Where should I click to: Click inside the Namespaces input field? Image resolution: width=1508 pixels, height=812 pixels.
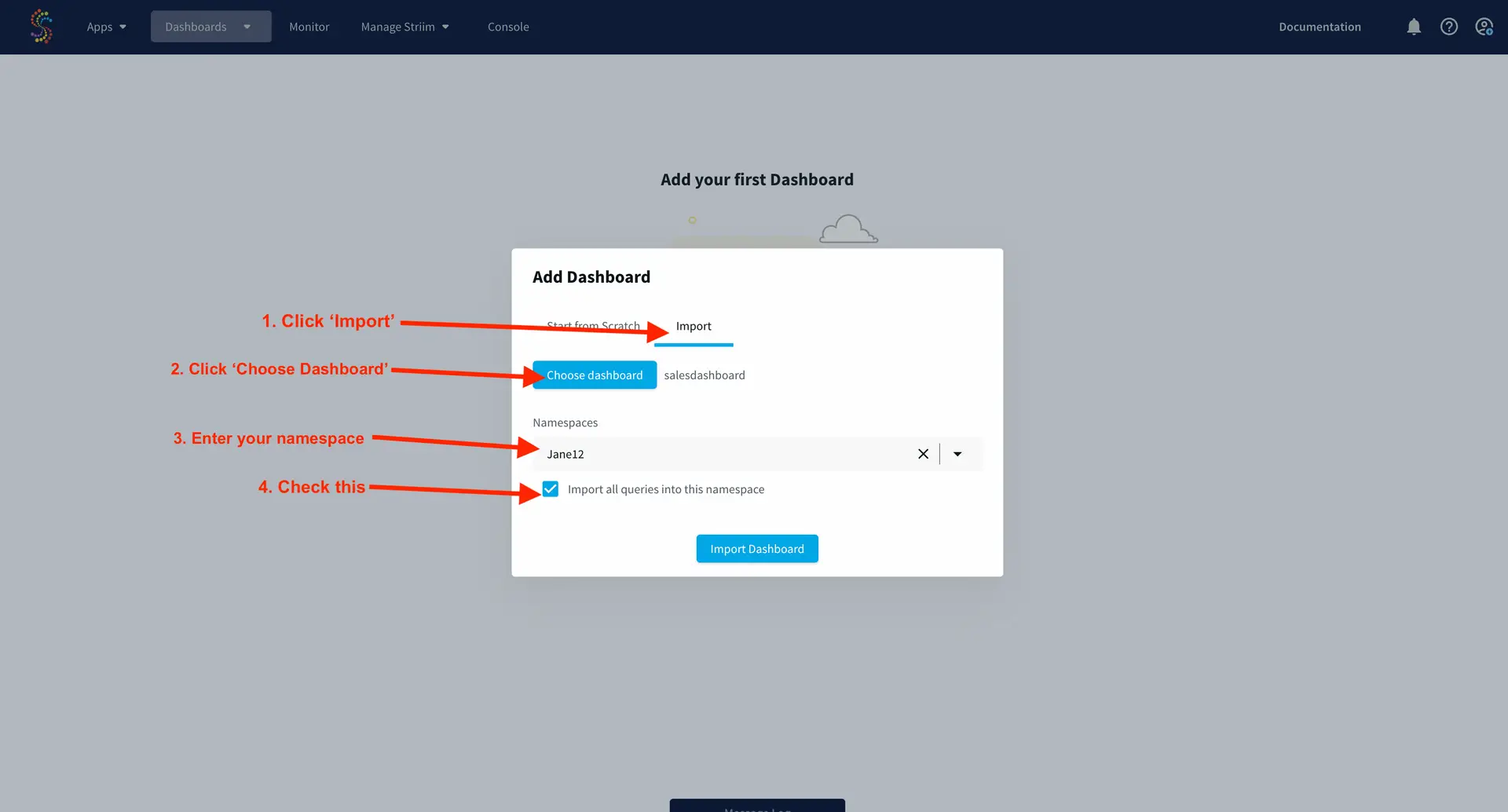[723, 454]
